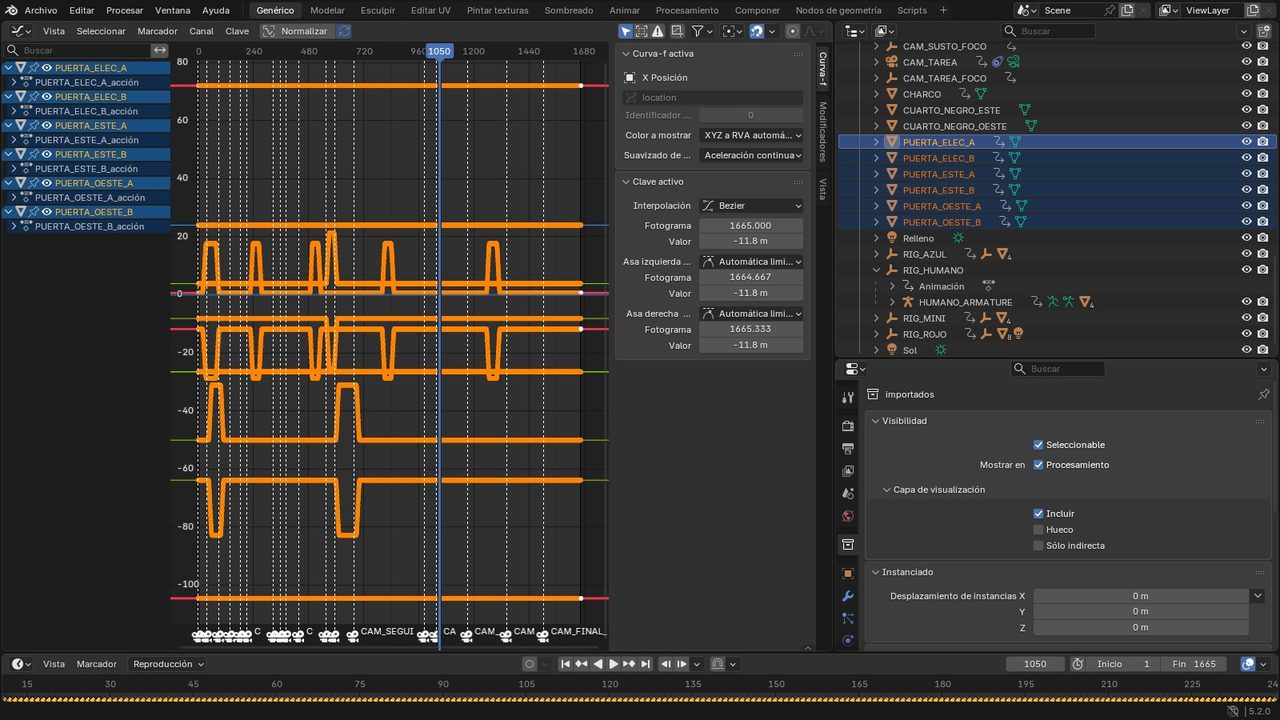Toggle sync channel search width arrows
The height and width of the screenshot is (720, 1280).
click(x=160, y=50)
